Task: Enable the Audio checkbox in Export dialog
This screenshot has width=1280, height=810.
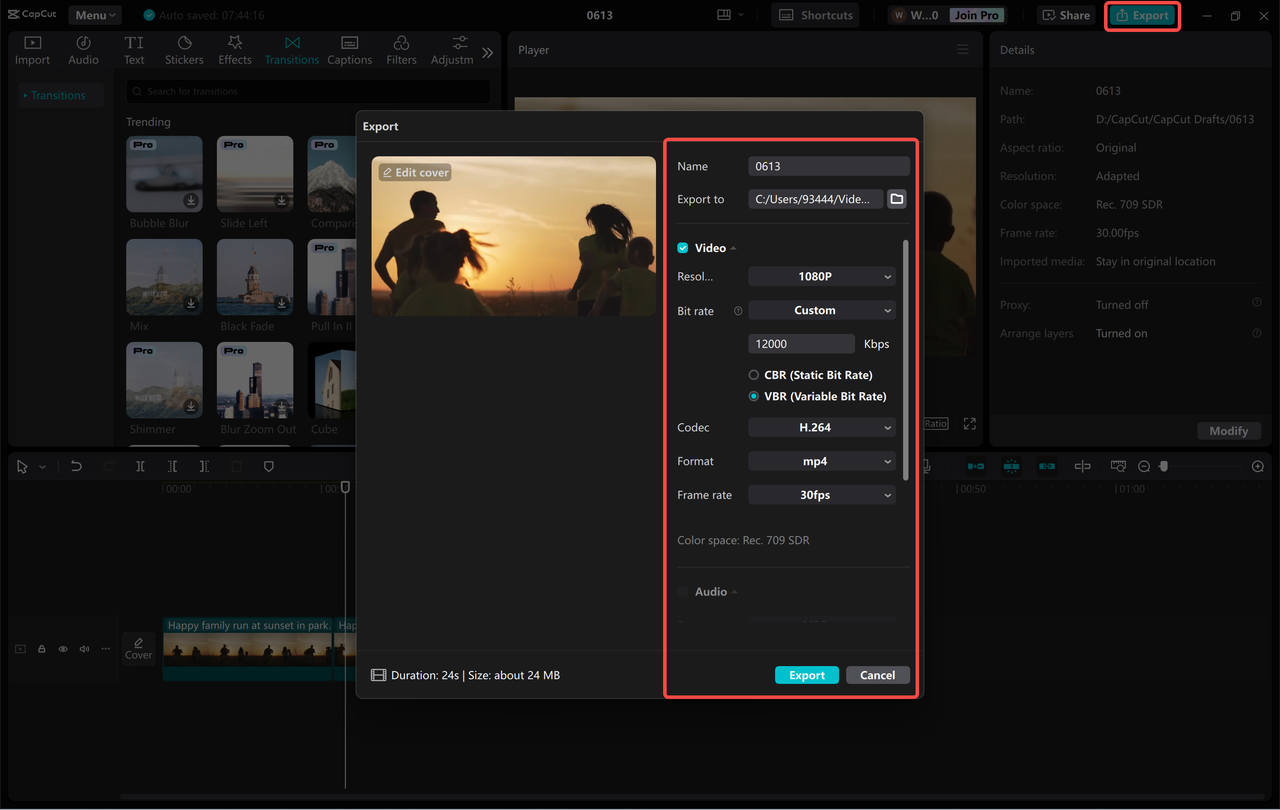Action: point(683,592)
